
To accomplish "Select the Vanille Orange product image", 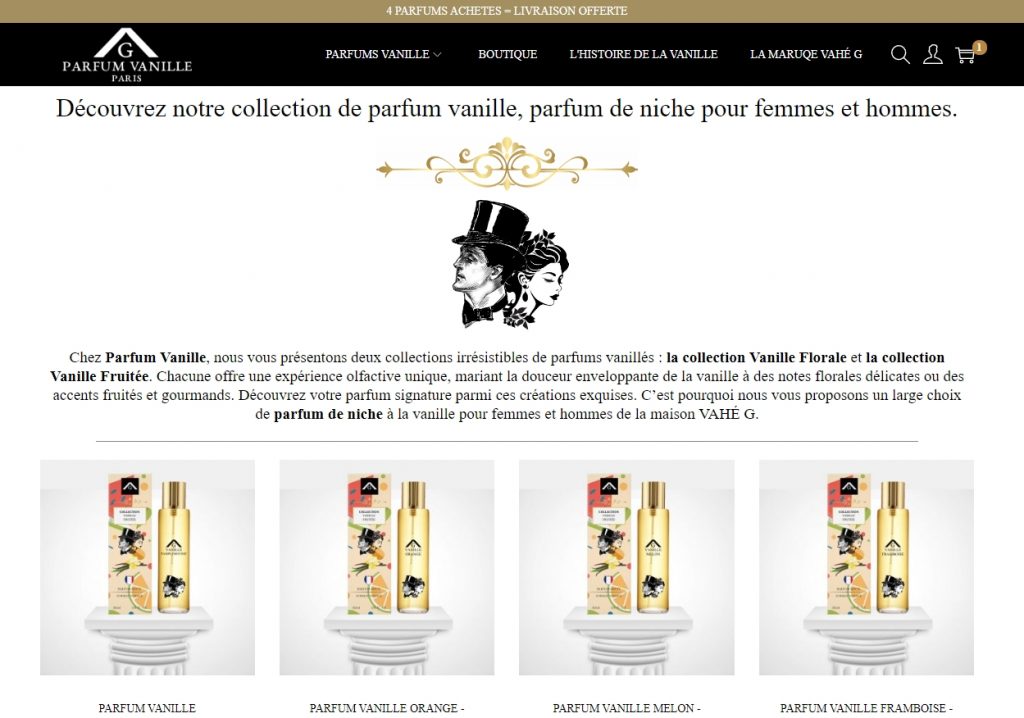I will coord(387,568).
